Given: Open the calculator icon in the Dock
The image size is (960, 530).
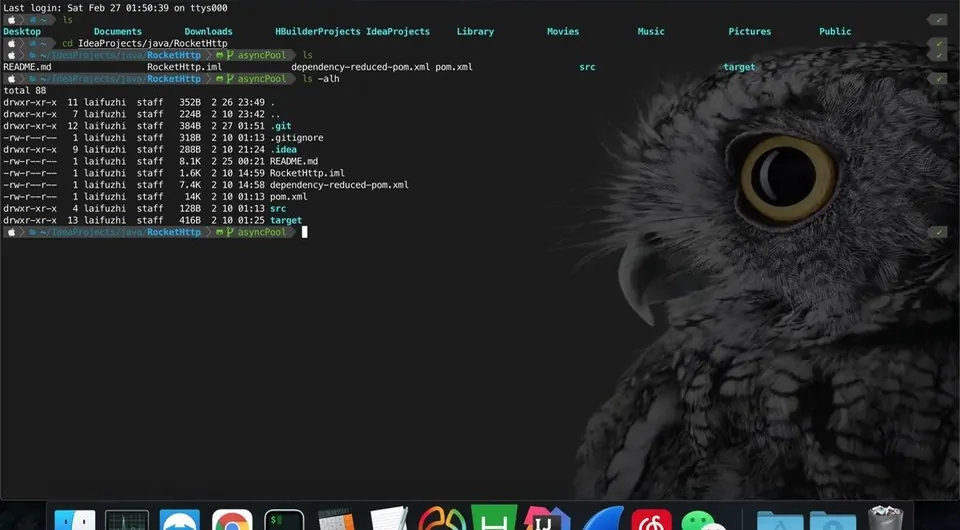Looking at the screenshot, I should pyautogui.click(x=336, y=519).
